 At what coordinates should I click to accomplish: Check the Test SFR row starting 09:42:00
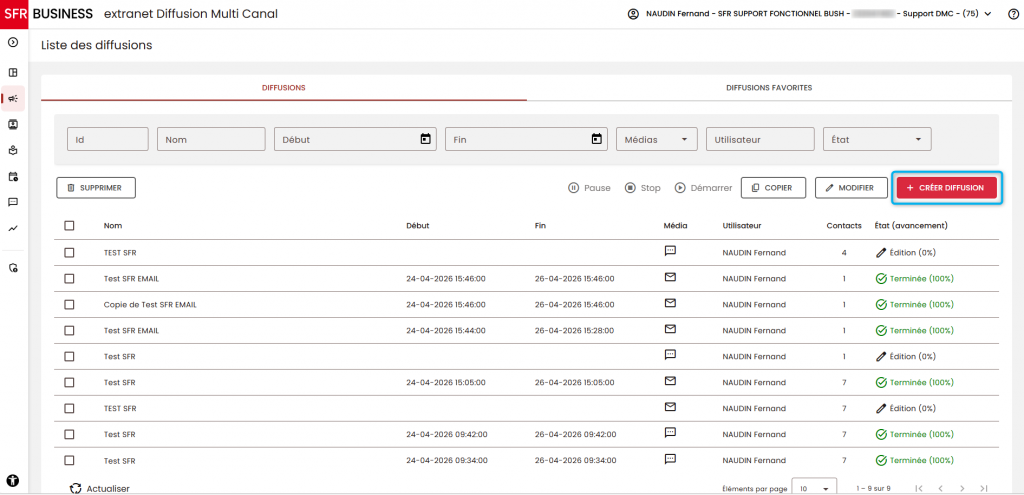[69, 434]
